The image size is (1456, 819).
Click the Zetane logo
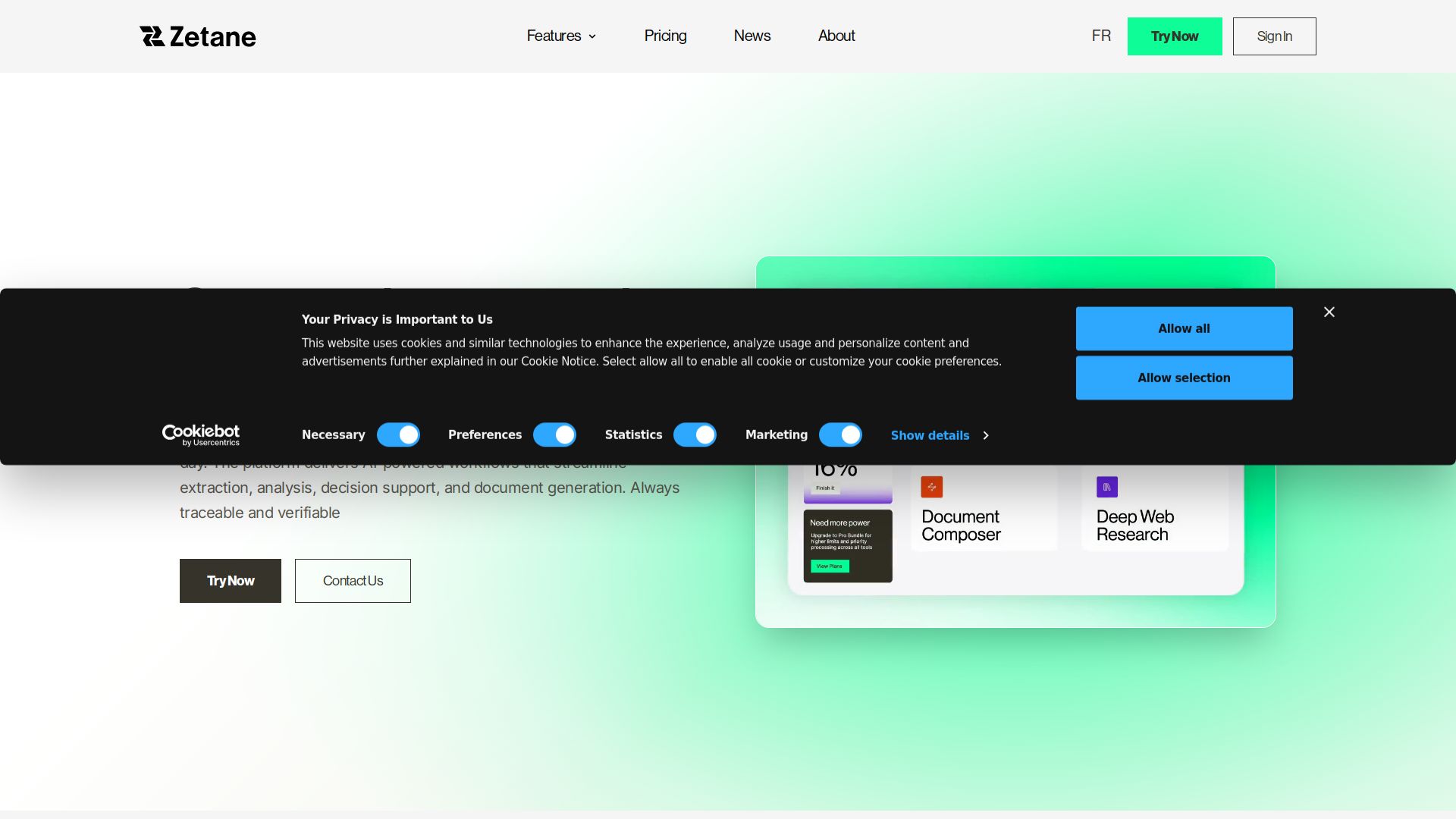(197, 36)
